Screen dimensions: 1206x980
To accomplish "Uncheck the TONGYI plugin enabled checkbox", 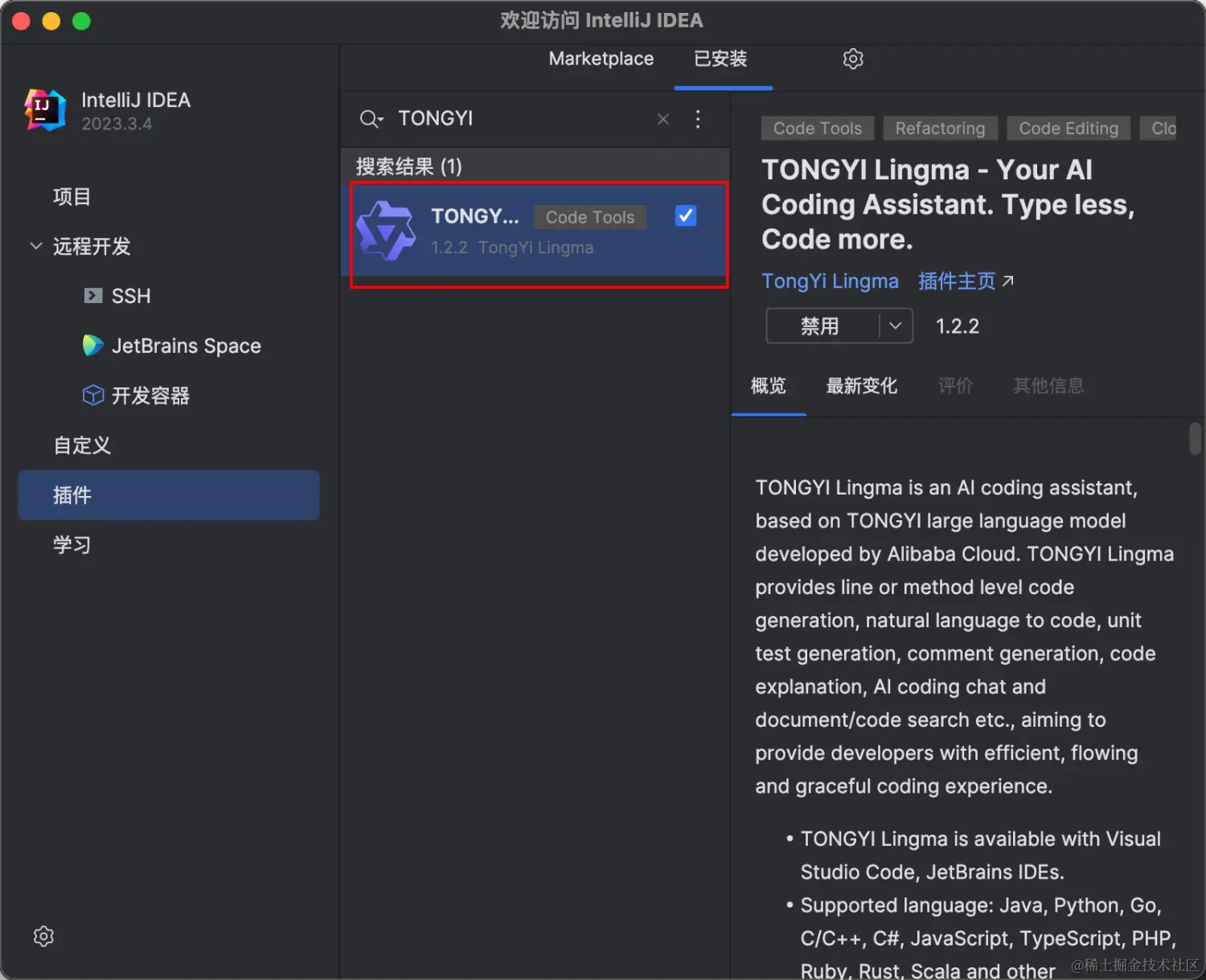I will click(x=686, y=215).
